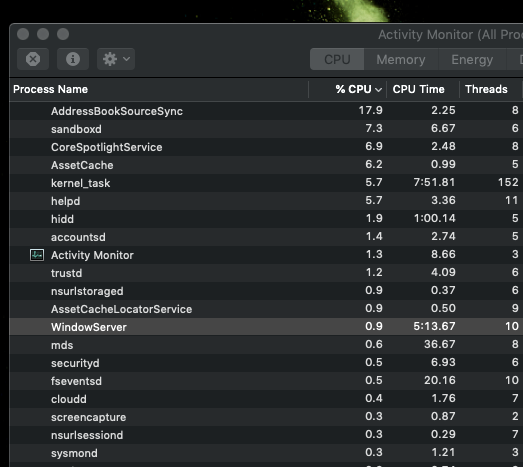Image resolution: width=523 pixels, height=467 pixels.
Task: Select the fseventsd process
Action: coord(266,381)
